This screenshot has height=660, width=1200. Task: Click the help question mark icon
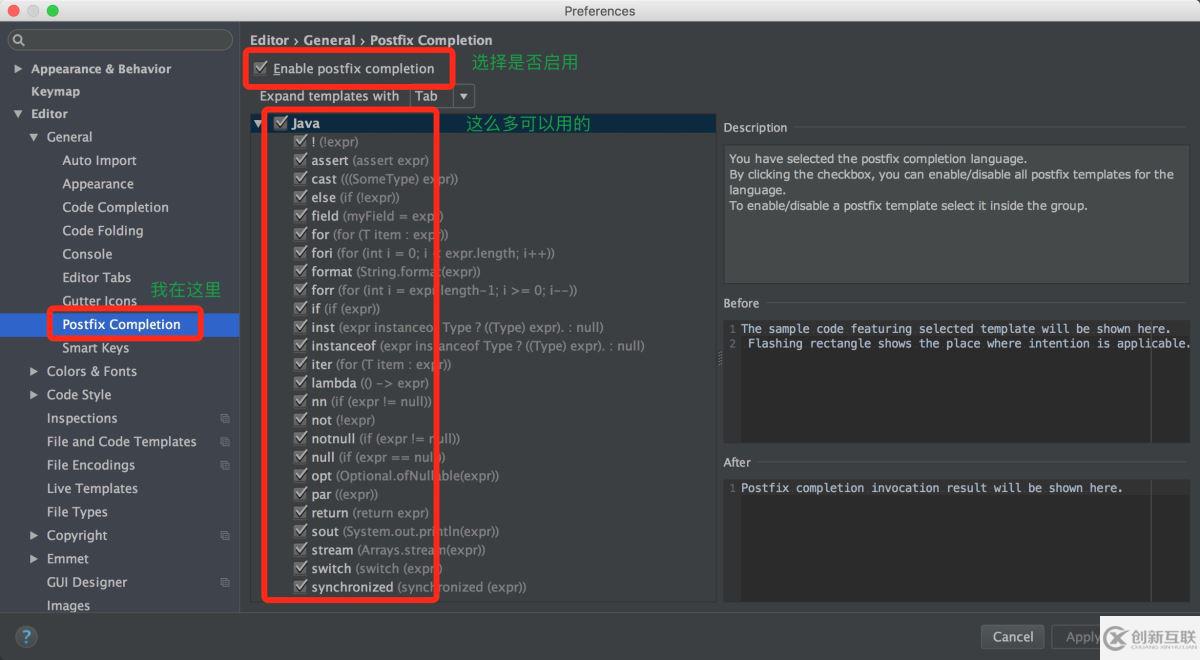point(27,636)
